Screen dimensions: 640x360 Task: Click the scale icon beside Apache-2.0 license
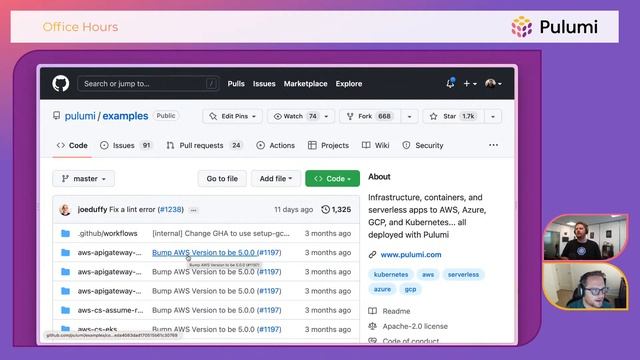[372, 326]
